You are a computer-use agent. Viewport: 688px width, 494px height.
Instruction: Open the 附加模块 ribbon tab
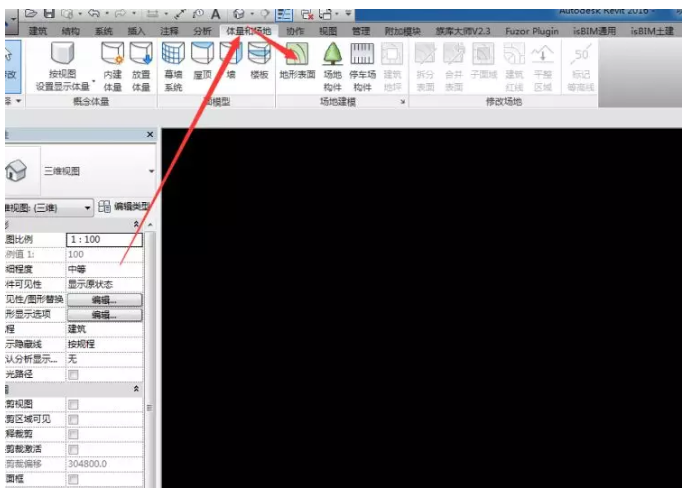coord(403,31)
